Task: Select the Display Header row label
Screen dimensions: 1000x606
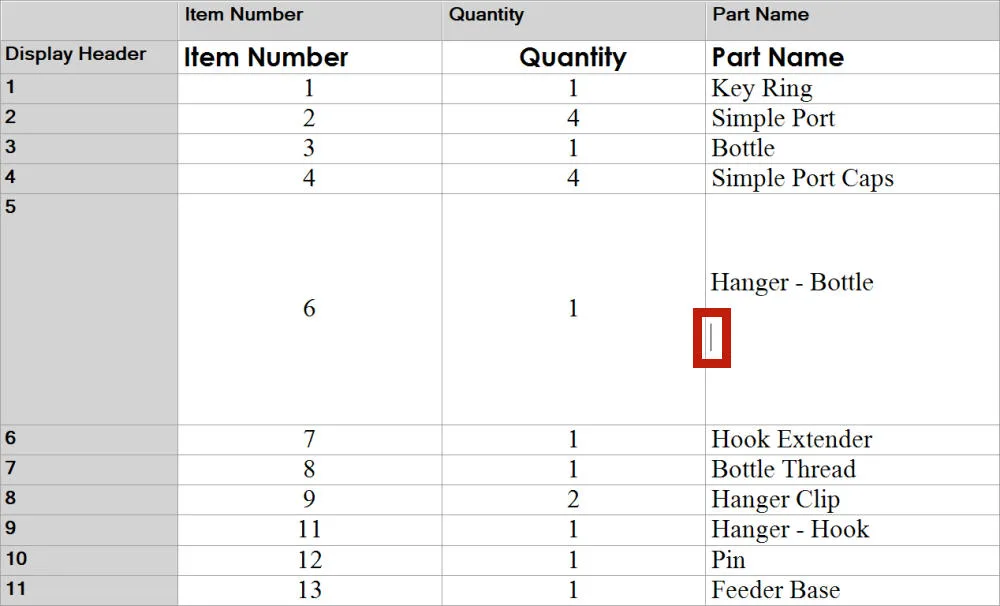Action: coord(89,57)
